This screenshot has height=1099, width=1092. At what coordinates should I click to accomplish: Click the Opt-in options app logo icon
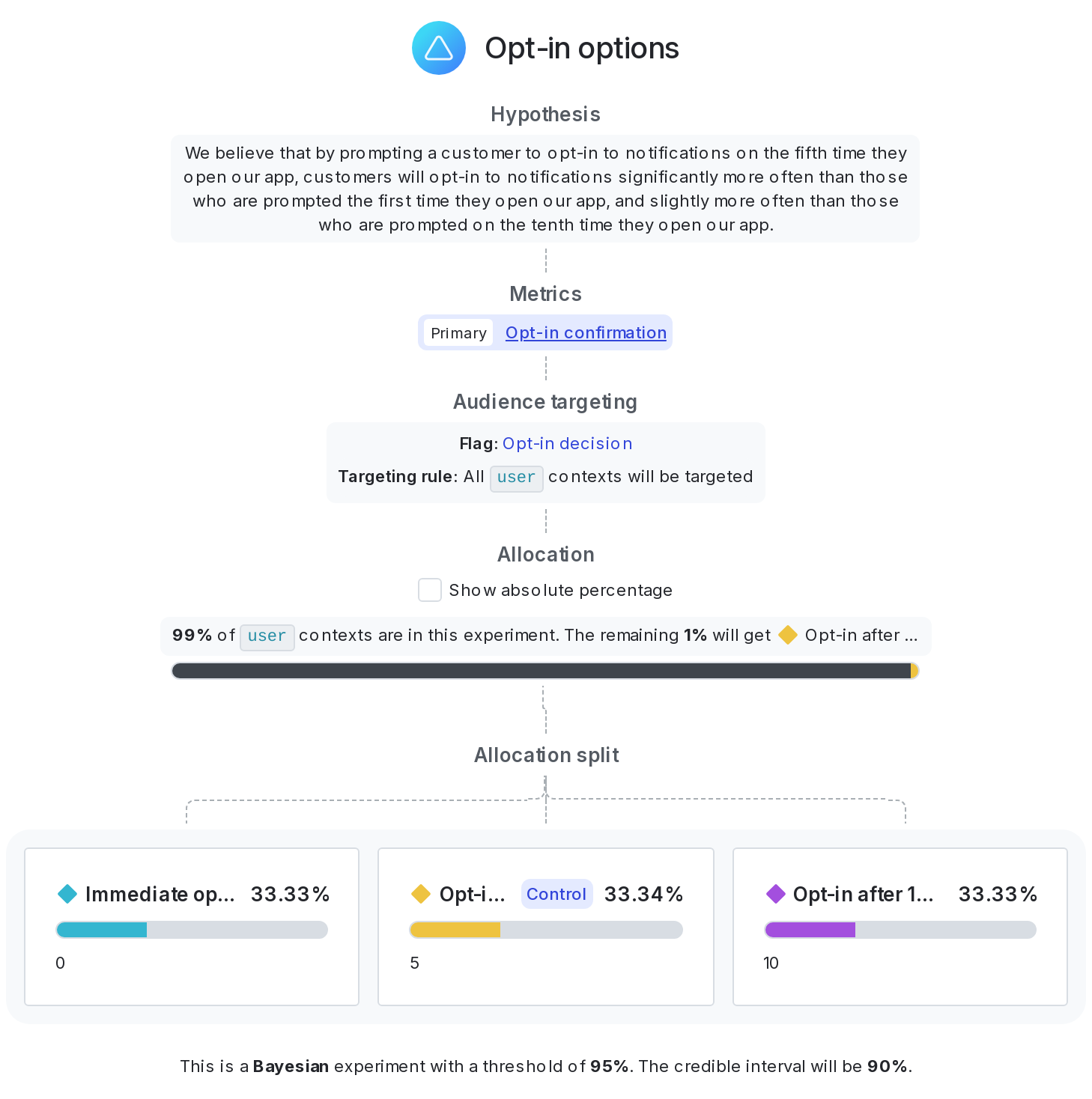tap(438, 47)
